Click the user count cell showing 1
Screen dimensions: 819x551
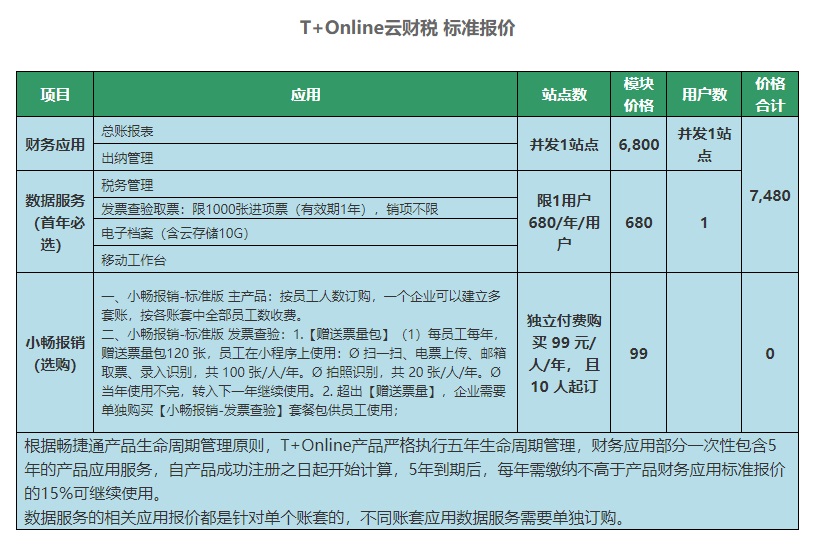coord(704,222)
